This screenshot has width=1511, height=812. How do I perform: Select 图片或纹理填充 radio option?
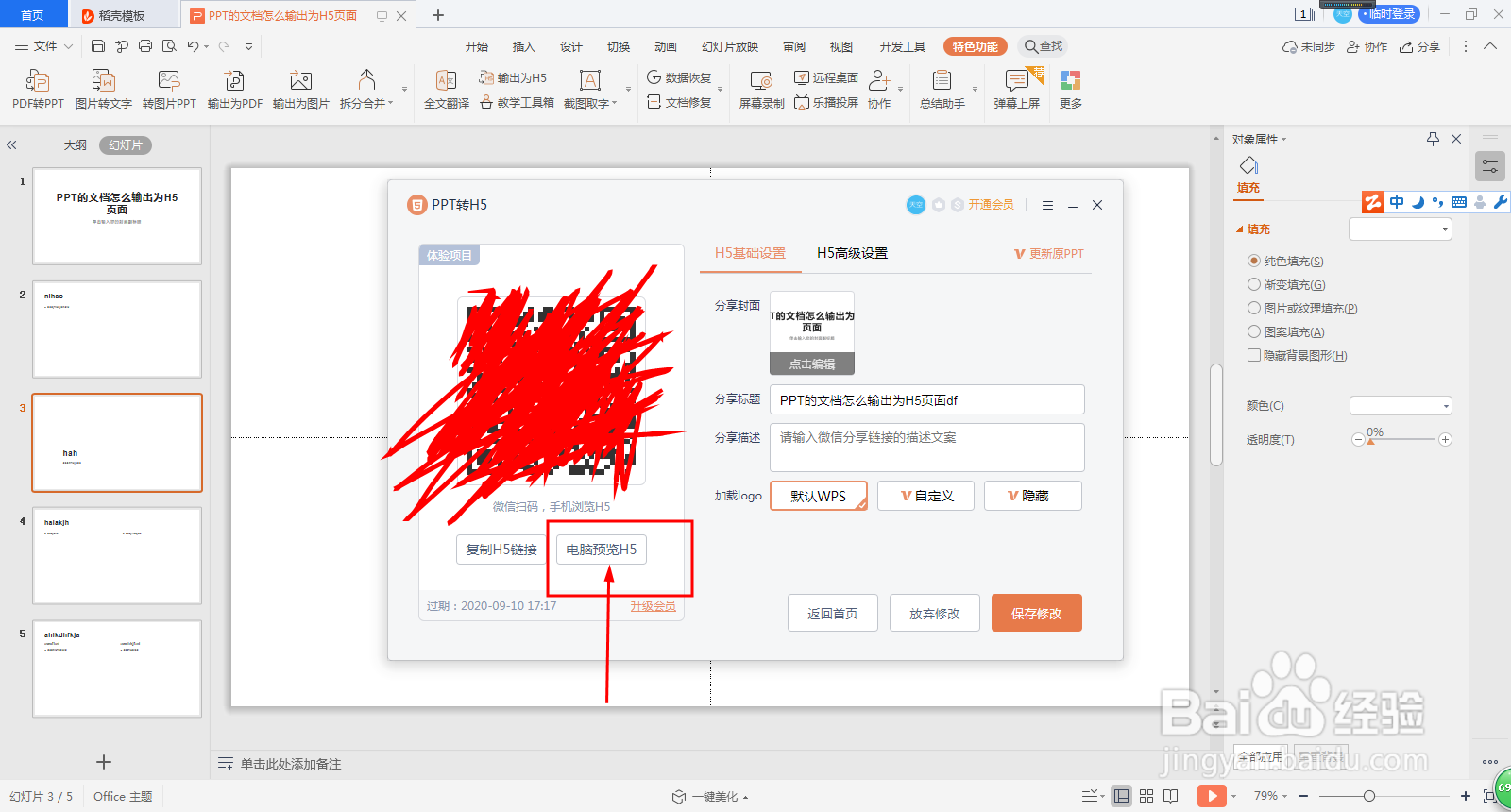point(1254,308)
